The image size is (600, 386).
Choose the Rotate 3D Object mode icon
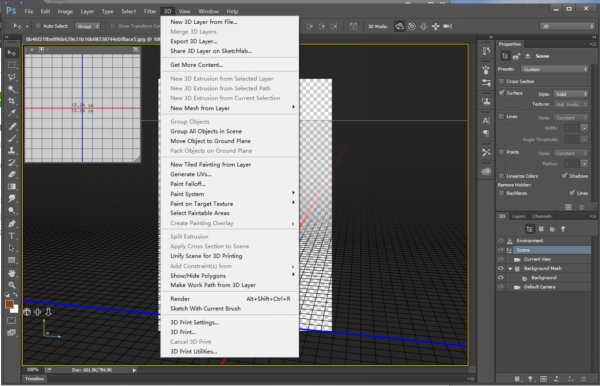click(399, 26)
